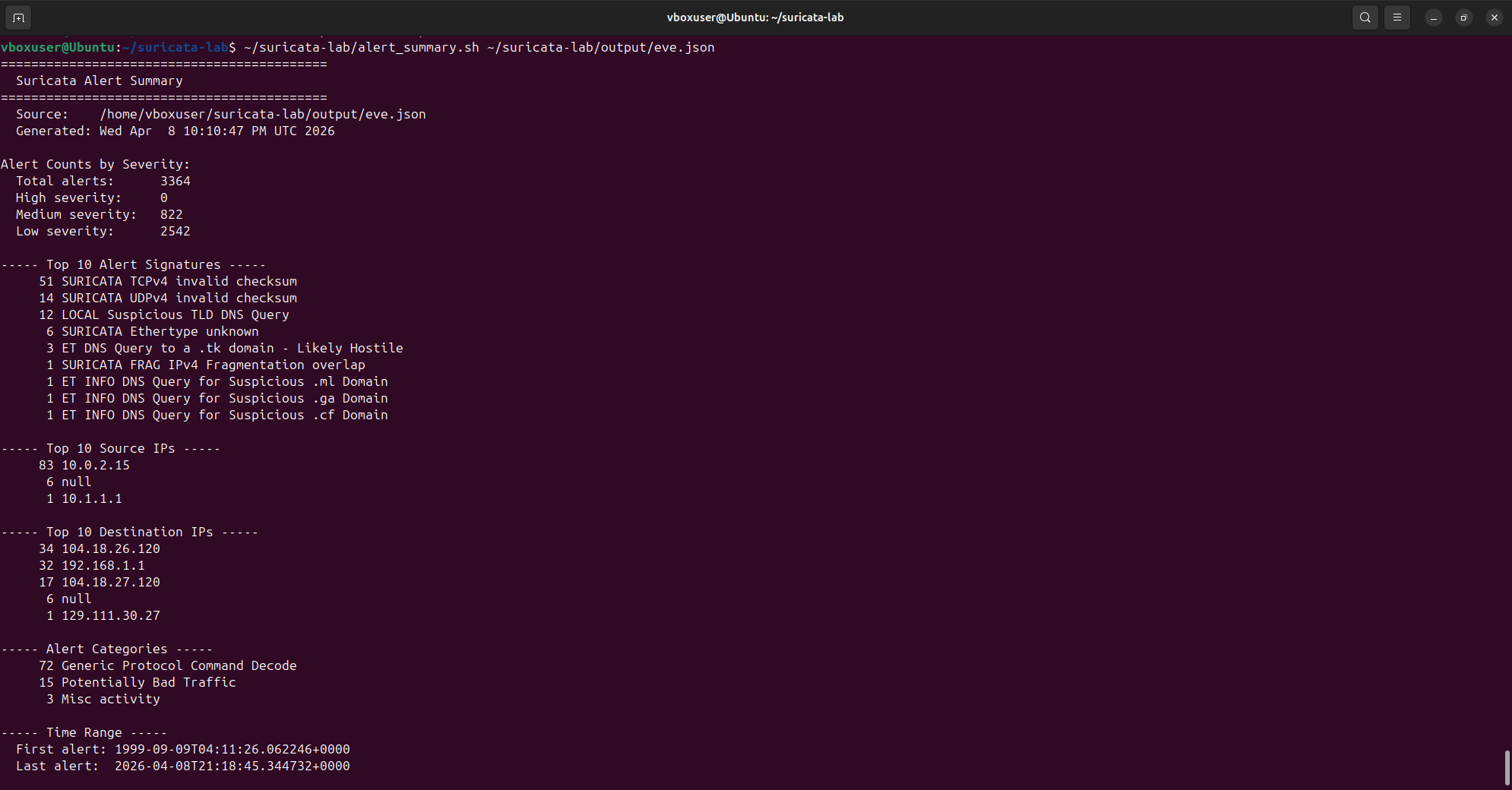Click the signature LOCAL Suspicious TLD DNS Query
1512x790 pixels.
pos(173,314)
